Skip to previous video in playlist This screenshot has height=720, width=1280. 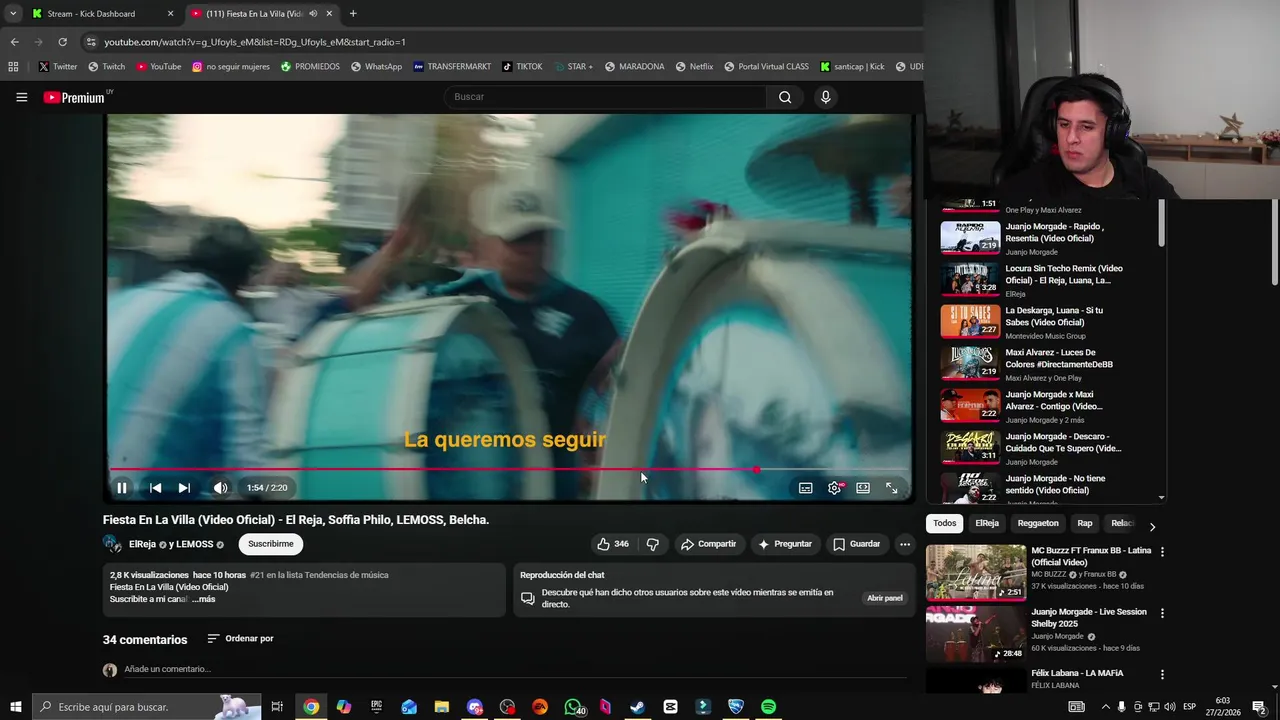155,488
